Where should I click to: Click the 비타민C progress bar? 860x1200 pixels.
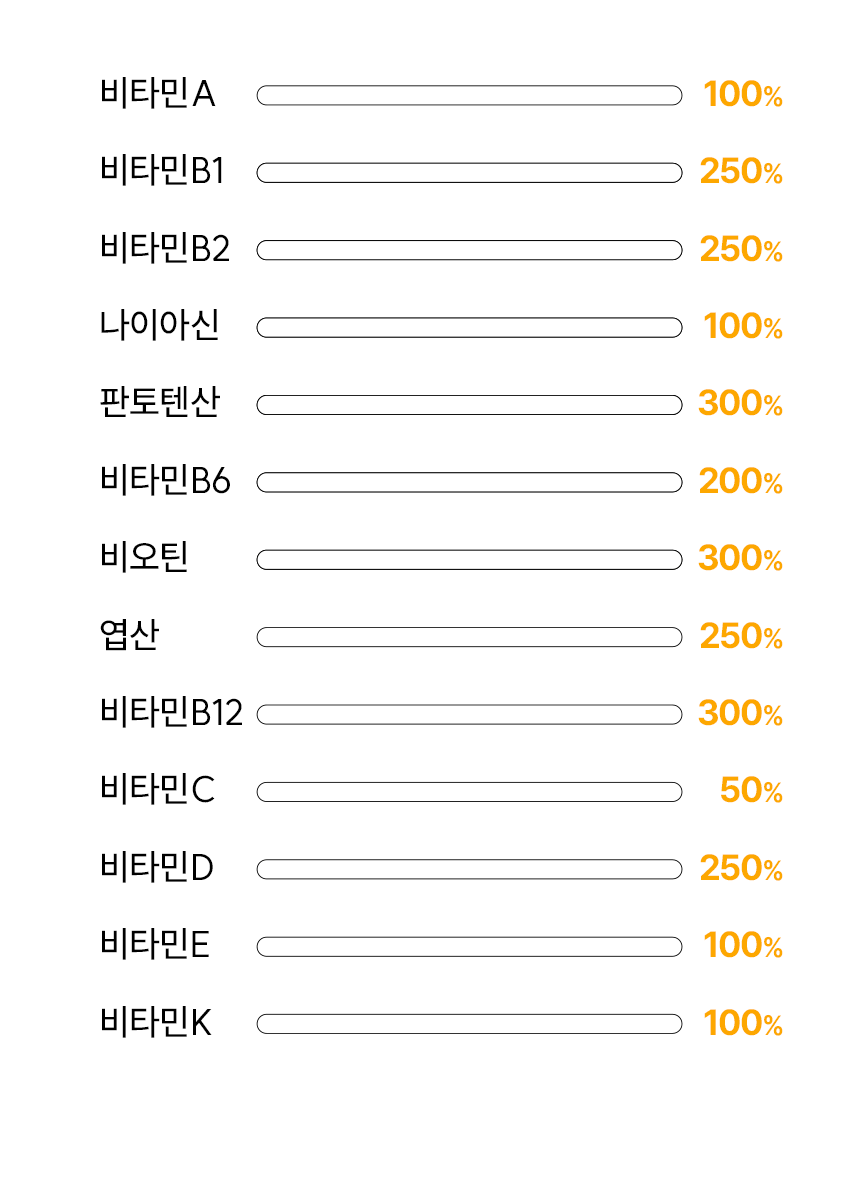coord(470,792)
